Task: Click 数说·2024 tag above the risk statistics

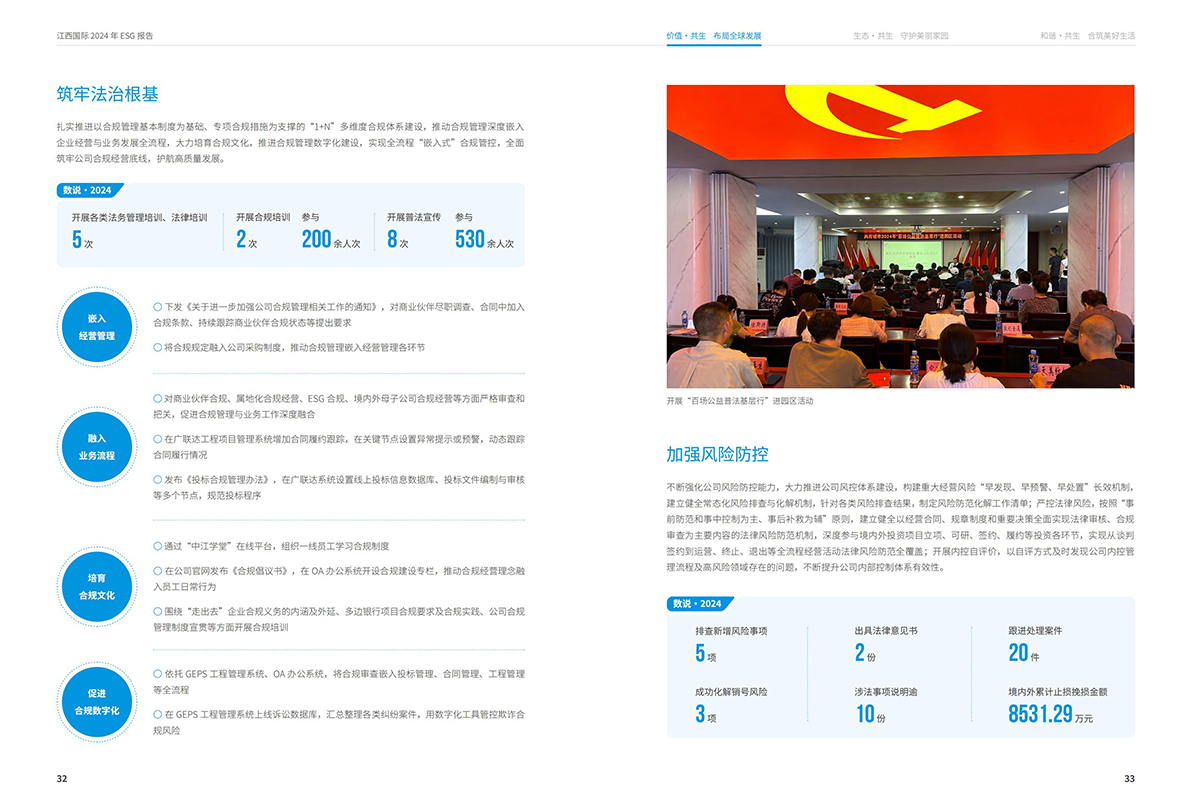Action: pyautogui.click(x=698, y=604)
